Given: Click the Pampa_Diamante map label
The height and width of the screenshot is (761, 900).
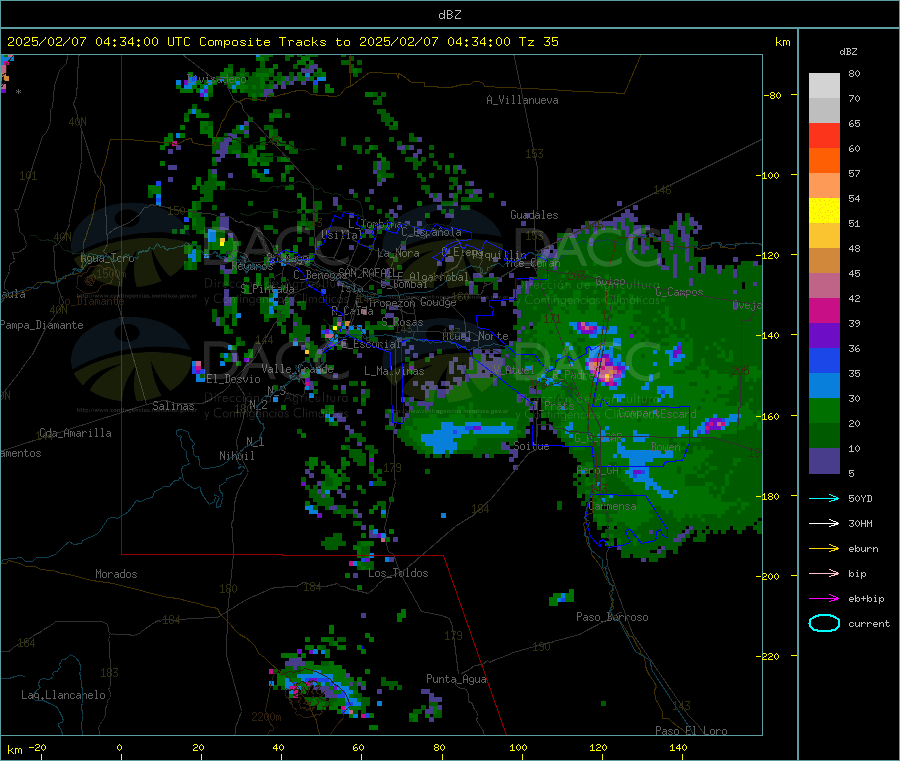Looking at the screenshot, I should 41,325.
